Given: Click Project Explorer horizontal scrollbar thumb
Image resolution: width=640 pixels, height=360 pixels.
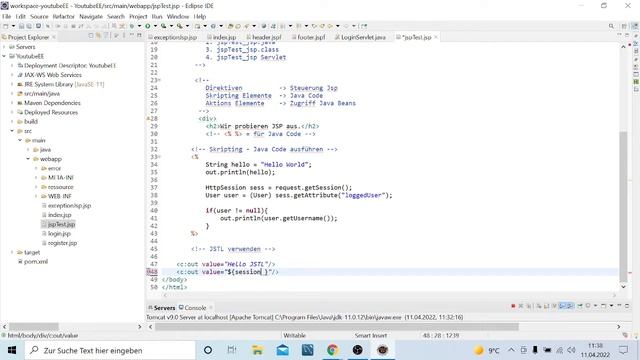Looking at the screenshot, I should [33, 327].
